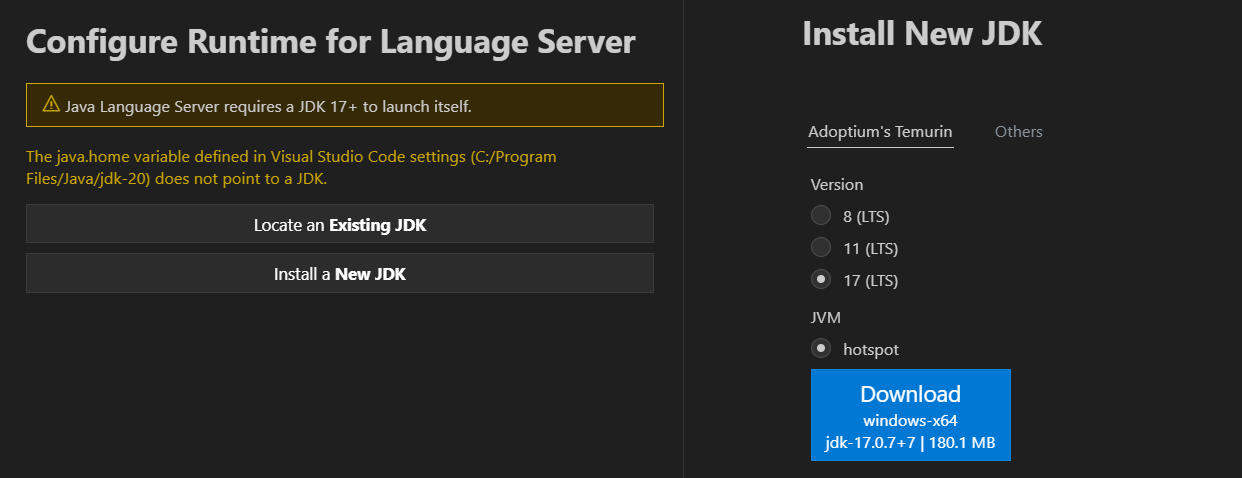Click the JDK 17+ requirement warning banner
This screenshot has width=1242, height=478.
click(345, 105)
